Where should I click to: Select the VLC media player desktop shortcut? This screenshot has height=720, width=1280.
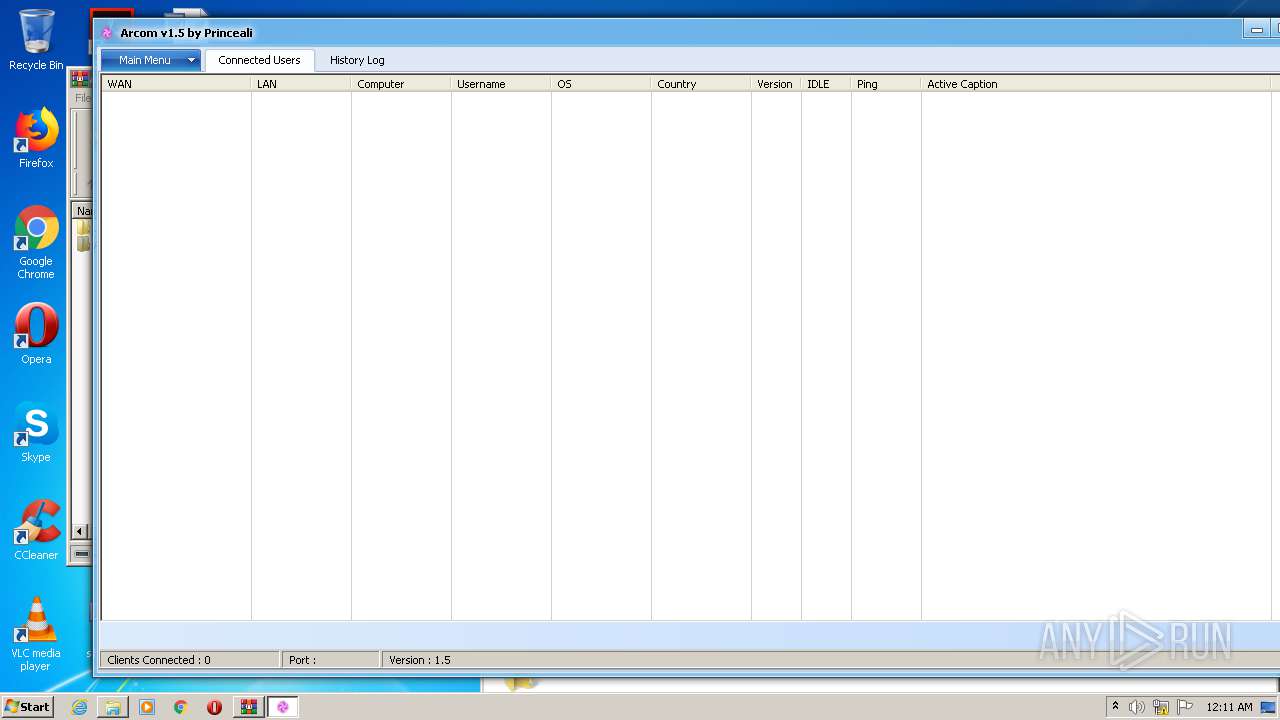(36, 634)
